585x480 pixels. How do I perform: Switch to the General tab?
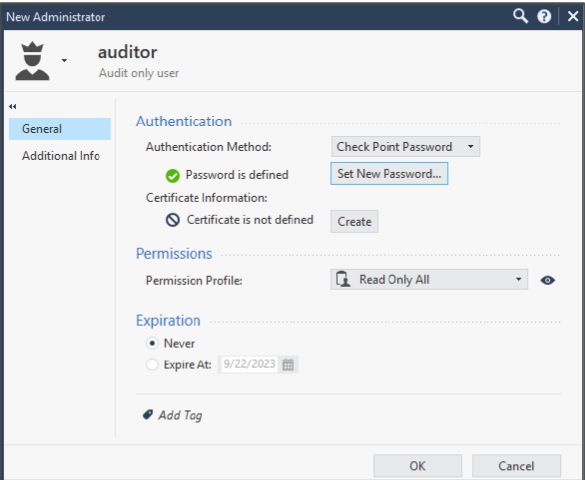pyautogui.click(x=60, y=129)
